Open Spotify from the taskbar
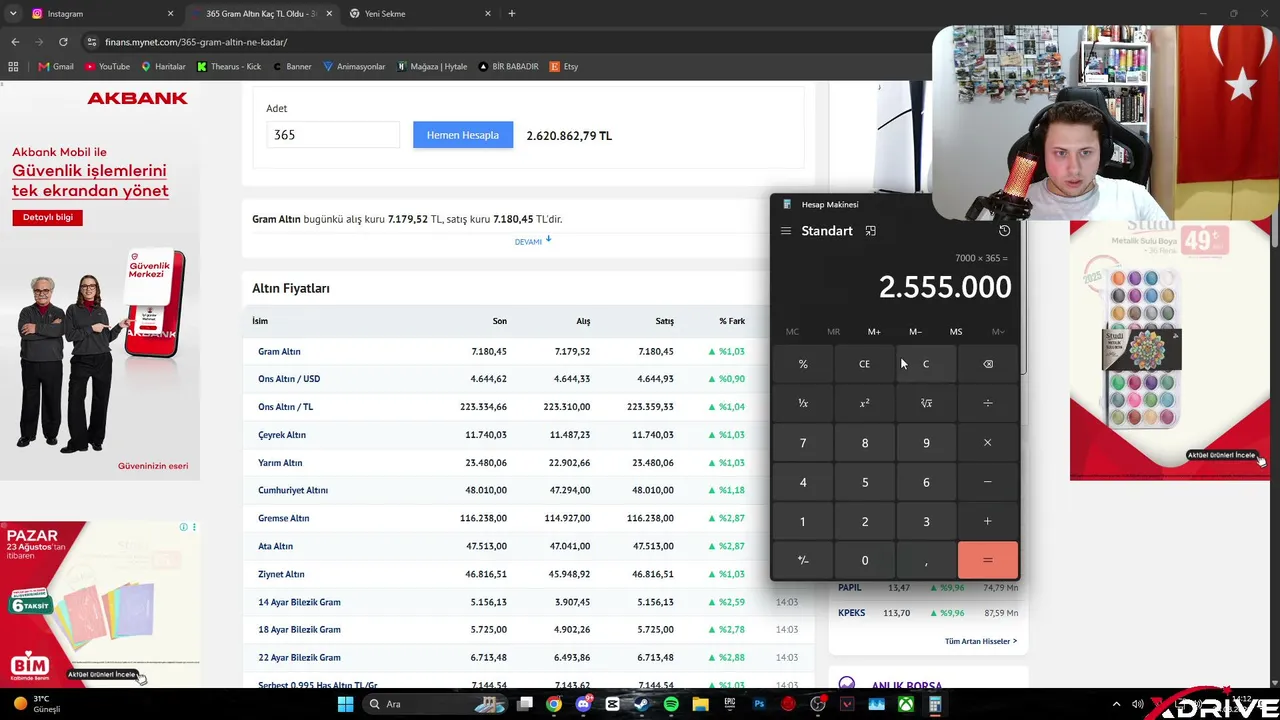The image size is (1280, 720). [x=671, y=704]
